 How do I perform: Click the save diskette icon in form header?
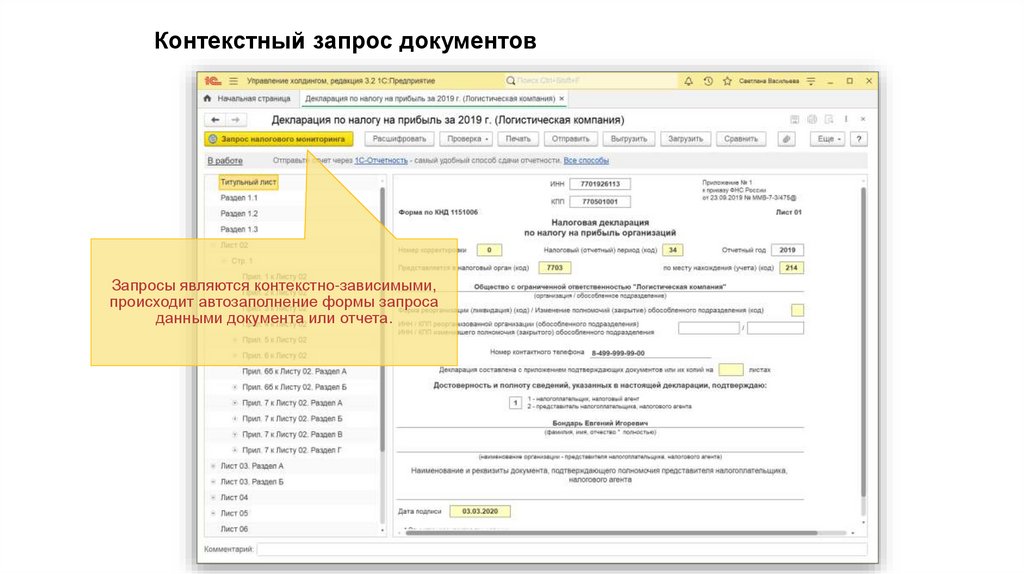click(x=794, y=120)
